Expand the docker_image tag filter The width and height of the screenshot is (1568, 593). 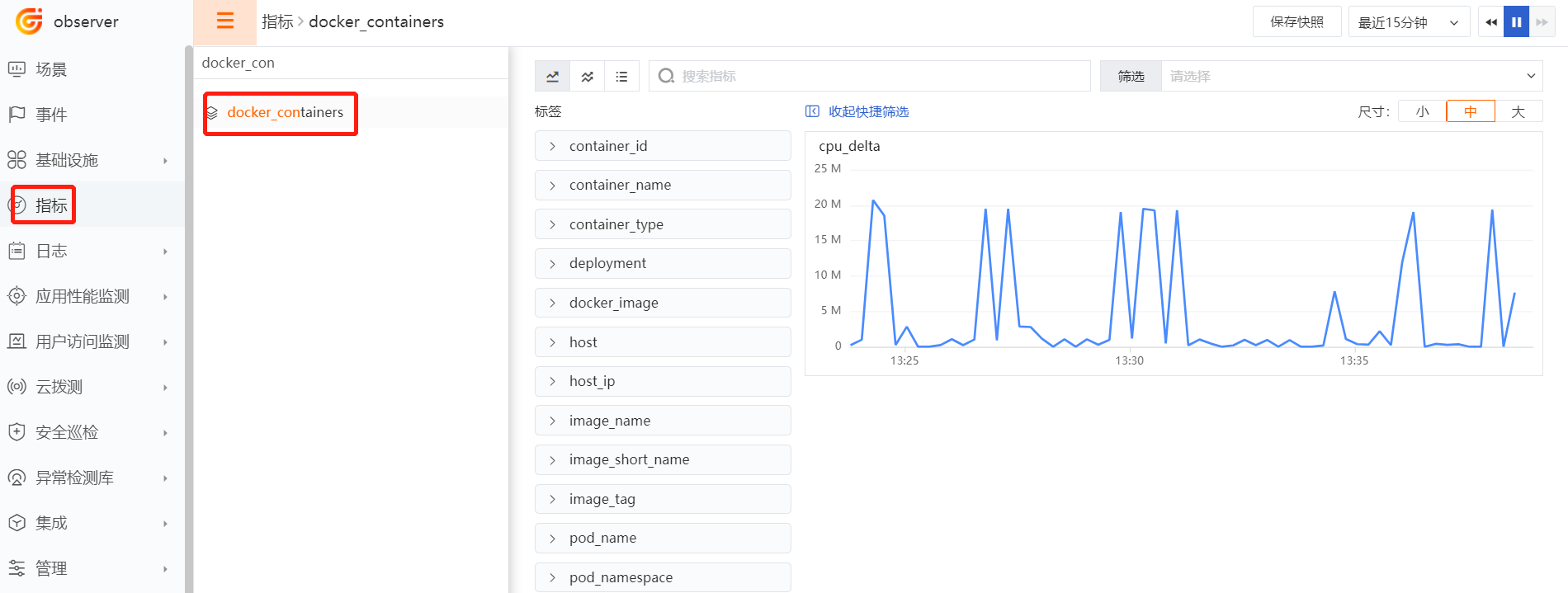tap(662, 303)
